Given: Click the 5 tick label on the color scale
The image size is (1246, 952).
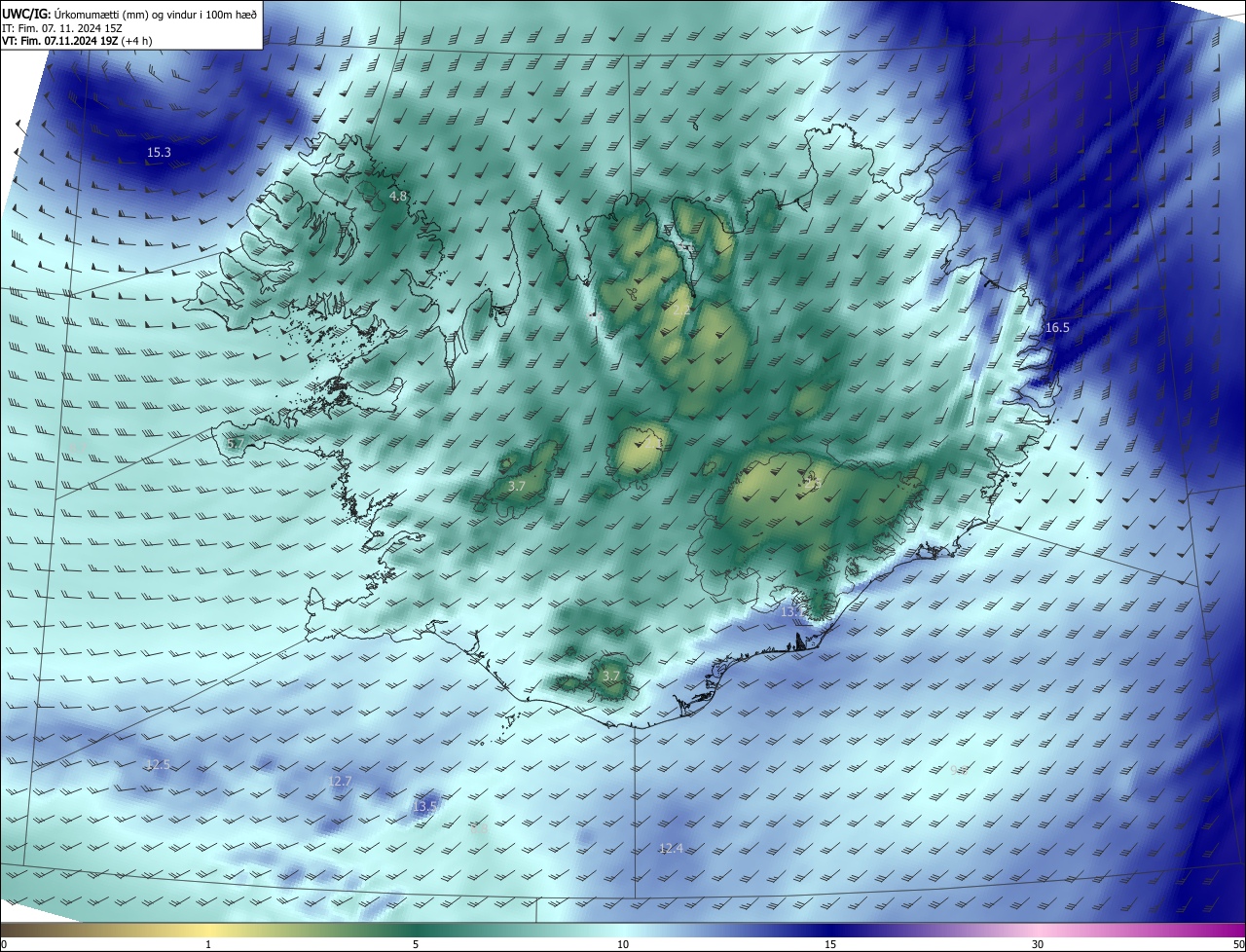Looking at the screenshot, I should point(416,945).
